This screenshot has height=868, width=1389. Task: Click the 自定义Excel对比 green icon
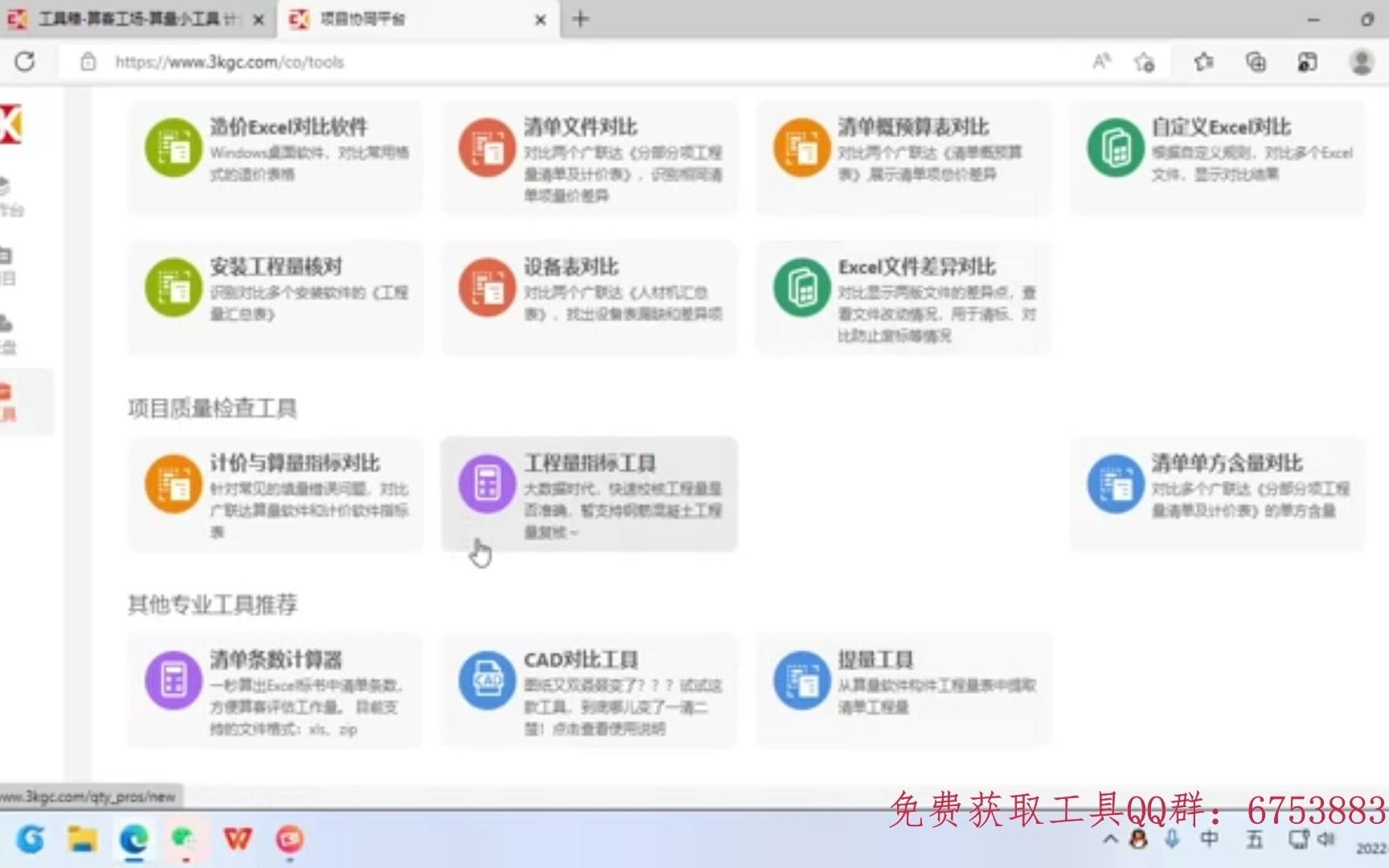pos(1116,147)
